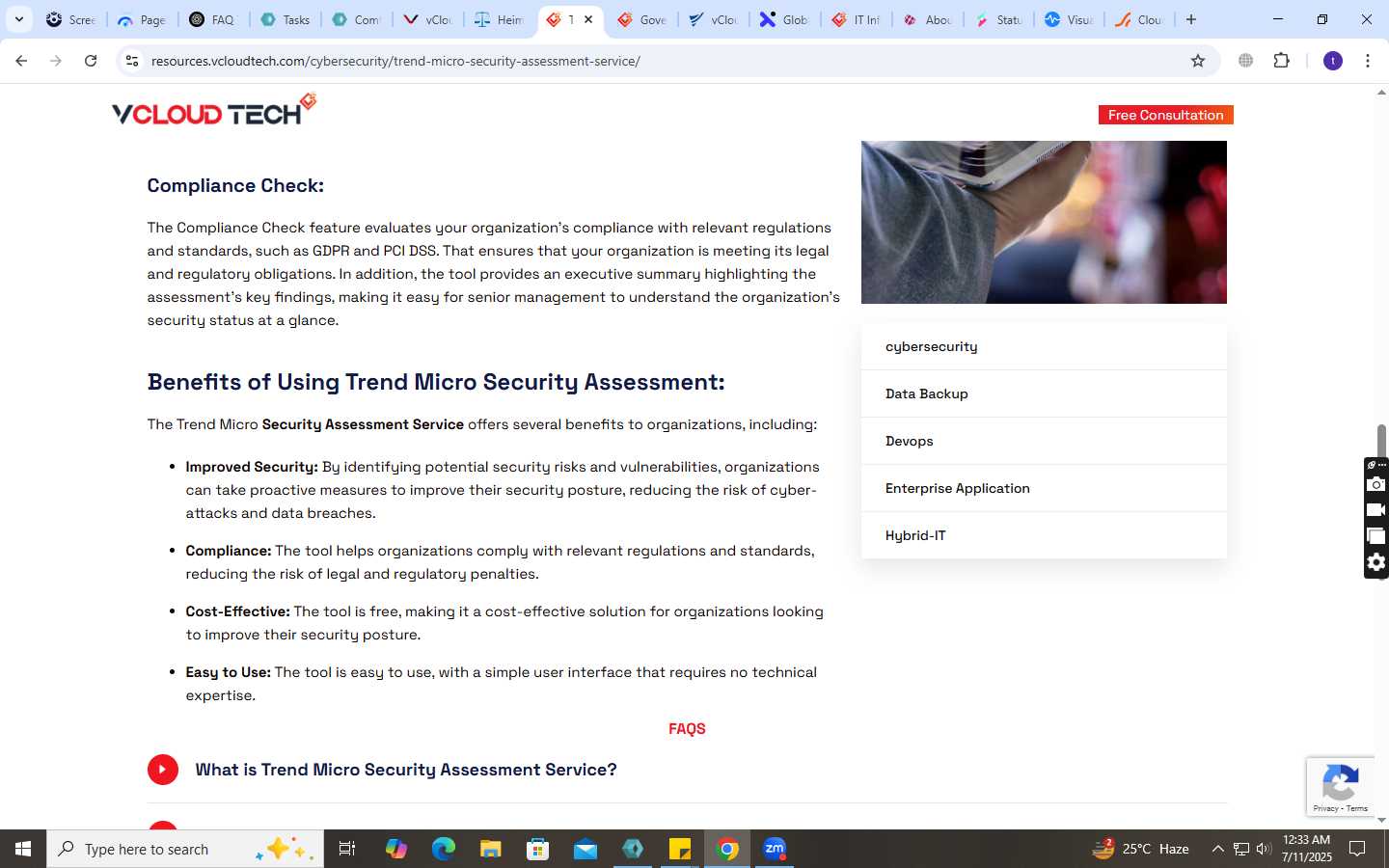The image size is (1389, 868).
Task: Click the address bar URL field
Action: pos(666,61)
